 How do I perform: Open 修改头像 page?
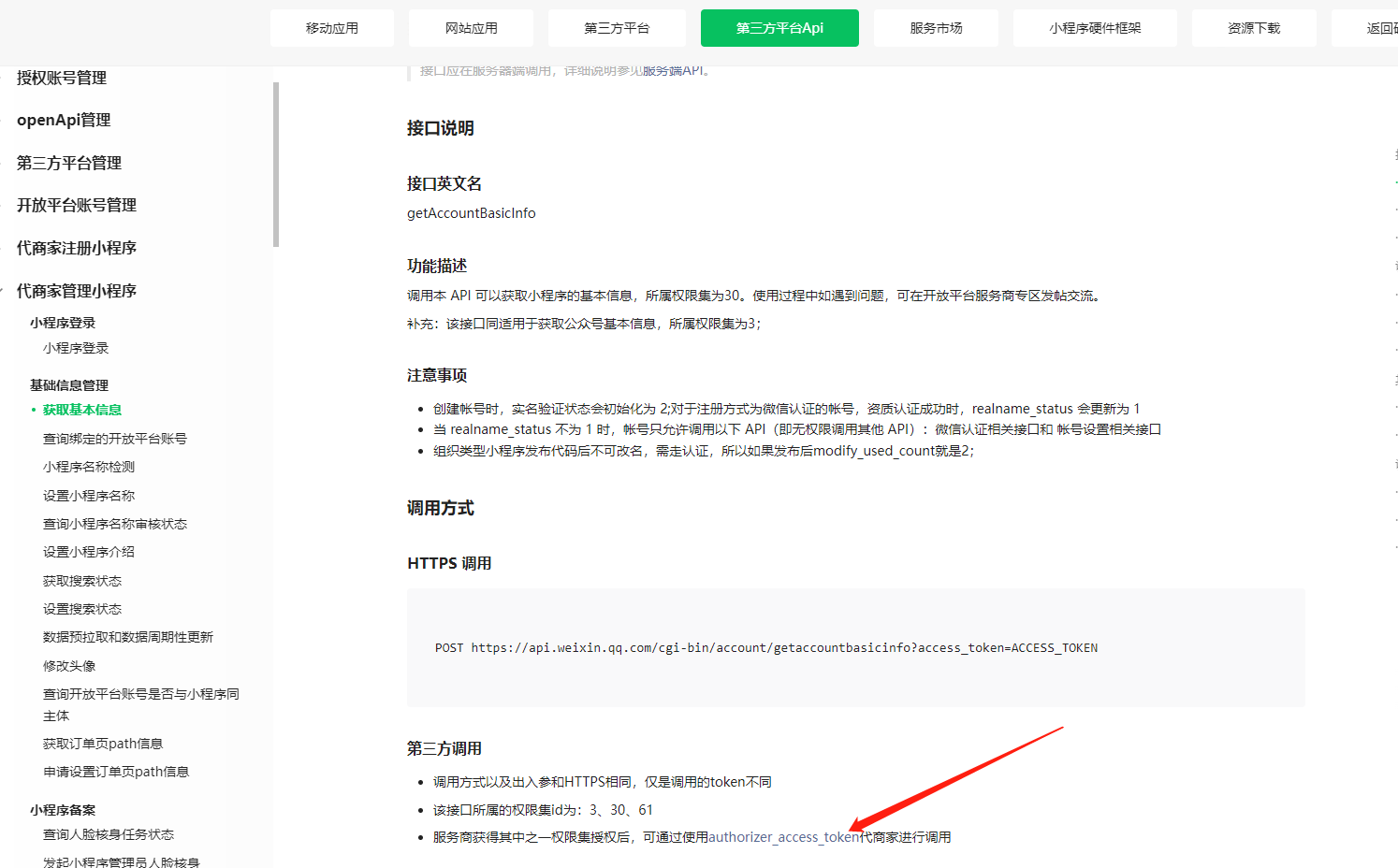point(69,666)
